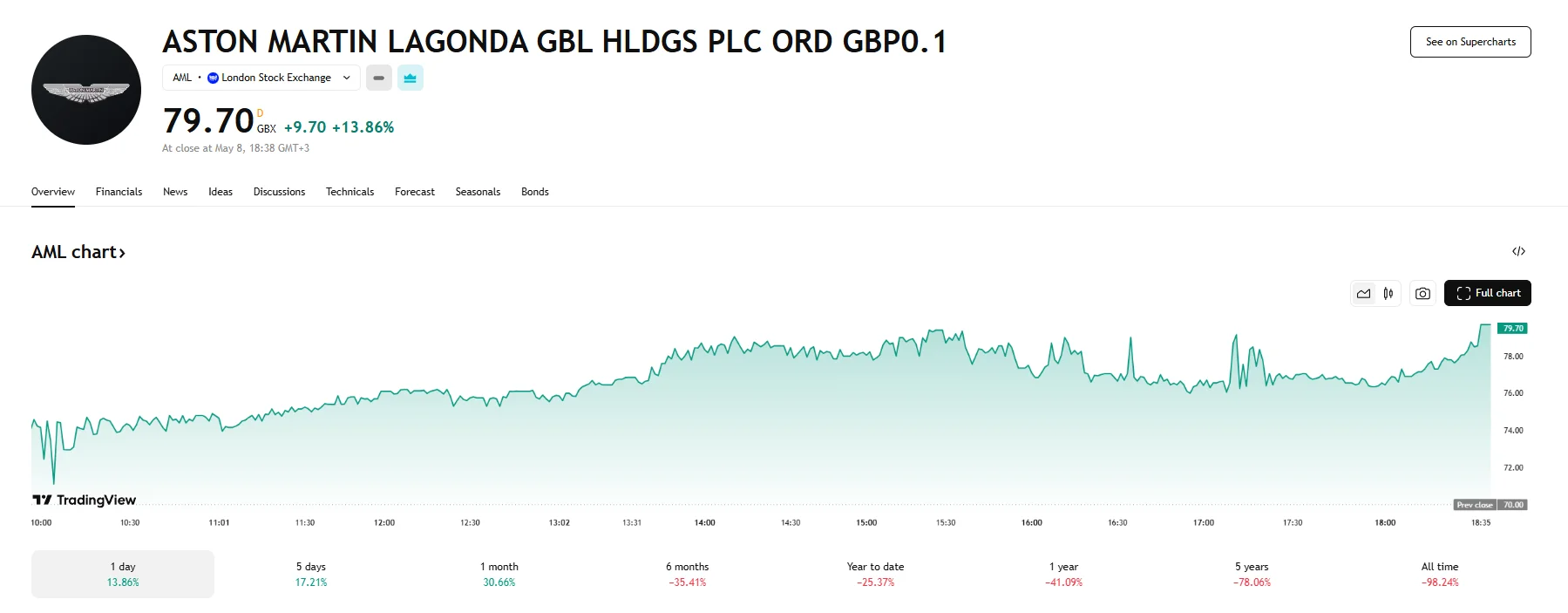Open the embed code icon
The image size is (1568, 613).
[1518, 251]
